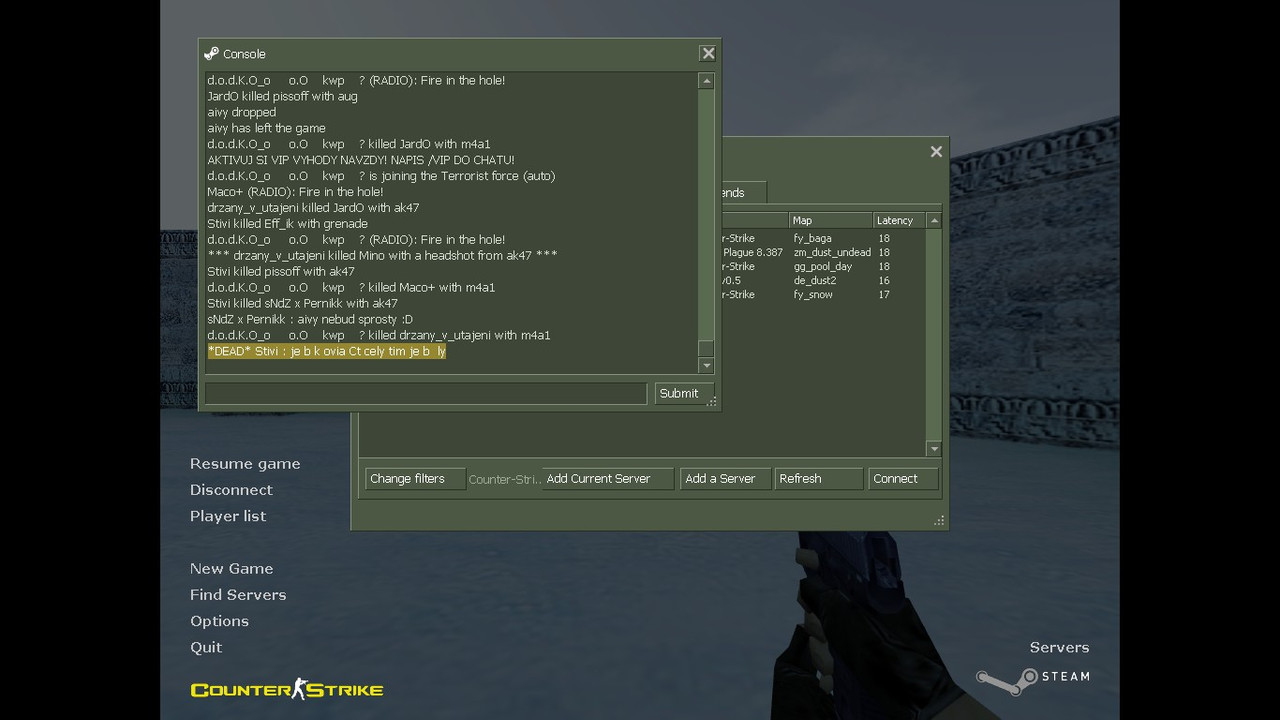Viewport: 1280px width, 720px height.
Task: Connect to the selected server
Action: pyautogui.click(x=903, y=479)
